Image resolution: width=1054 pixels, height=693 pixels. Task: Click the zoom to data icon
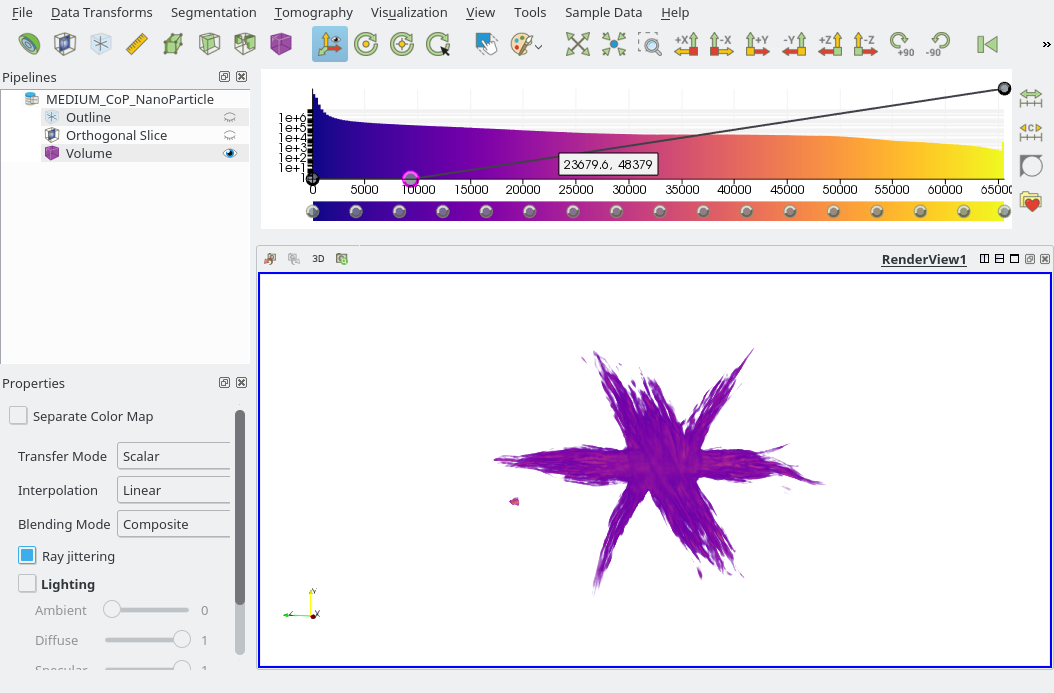click(614, 44)
